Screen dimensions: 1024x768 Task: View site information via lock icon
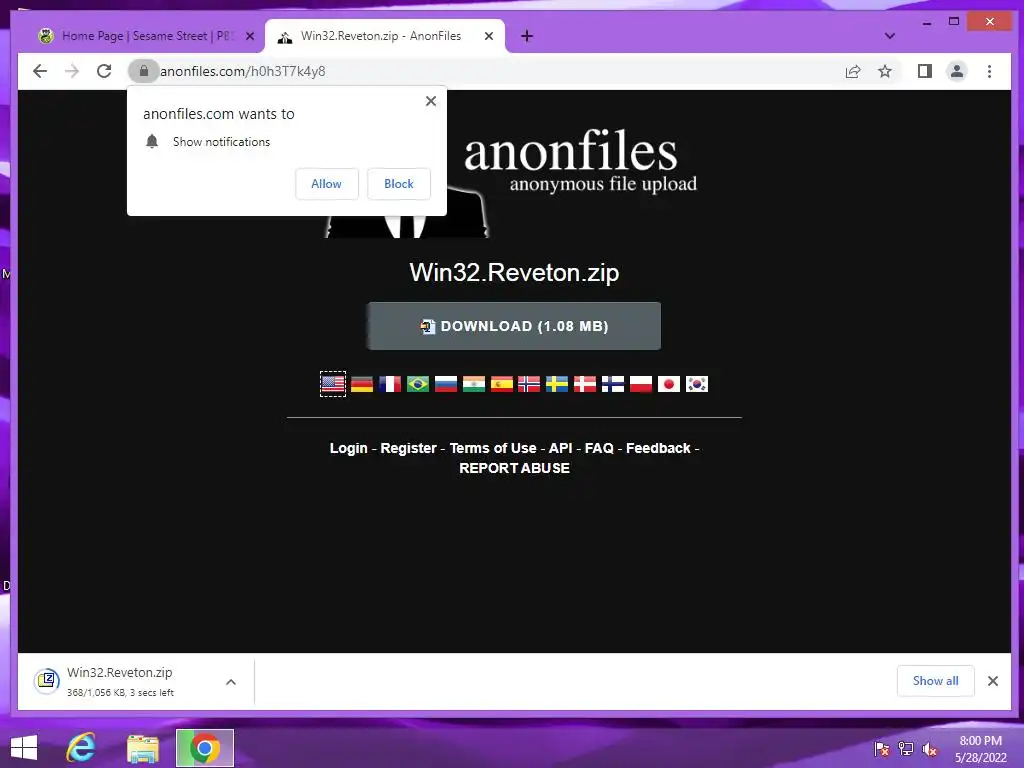click(x=144, y=71)
